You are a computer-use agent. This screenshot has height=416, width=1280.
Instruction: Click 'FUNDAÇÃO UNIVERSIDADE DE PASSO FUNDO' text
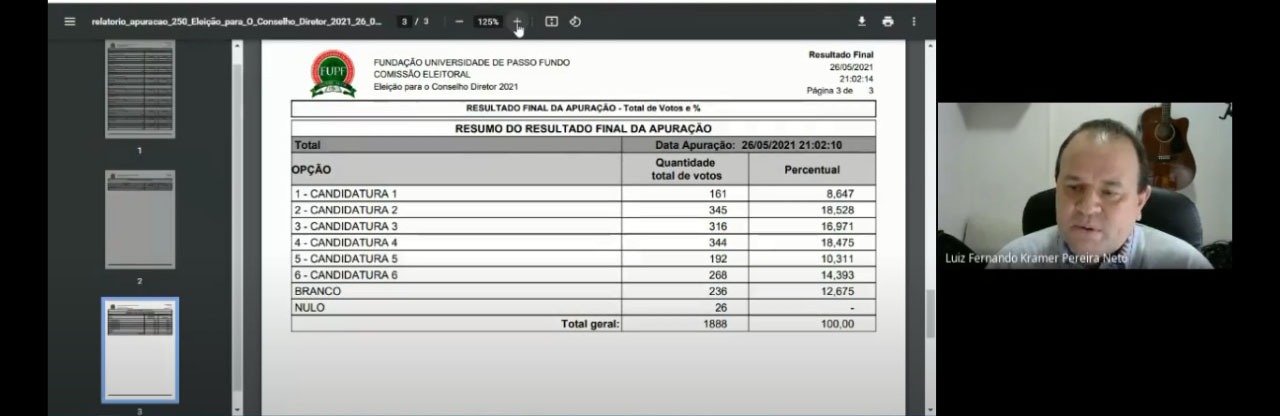pos(471,62)
